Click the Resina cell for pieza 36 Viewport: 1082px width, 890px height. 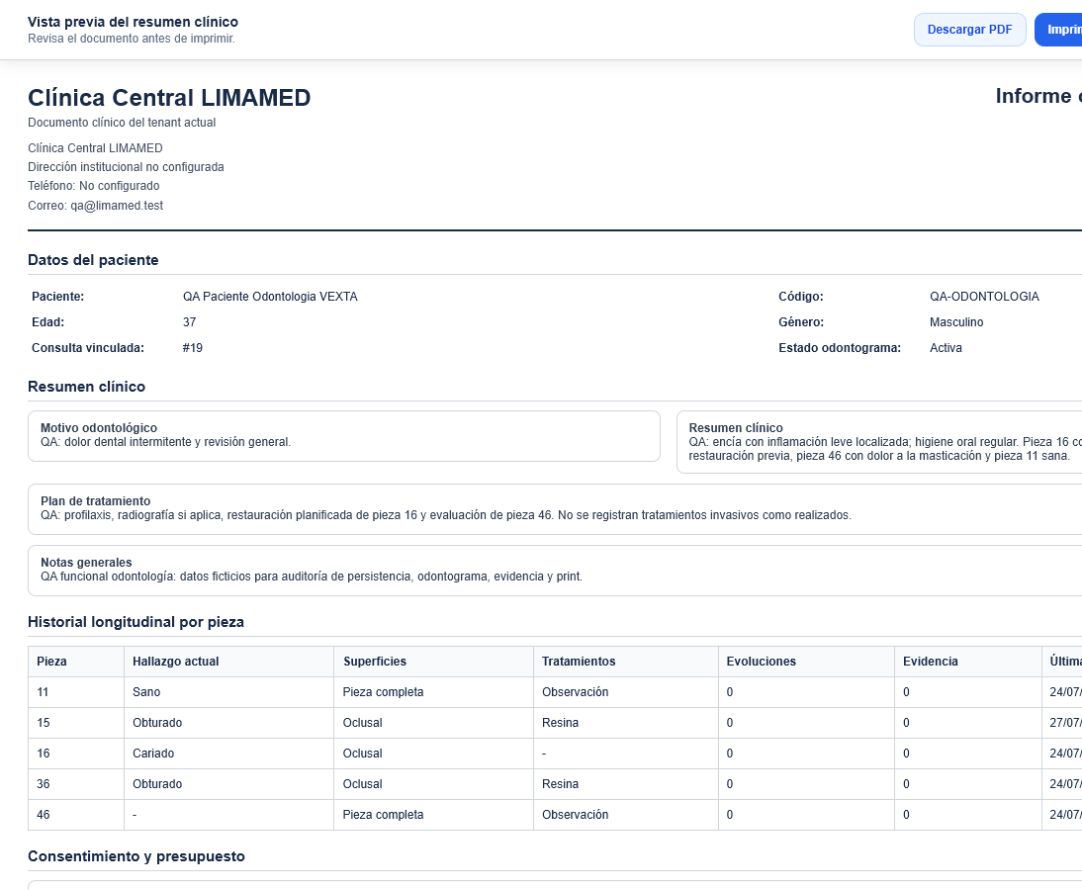(x=625, y=784)
